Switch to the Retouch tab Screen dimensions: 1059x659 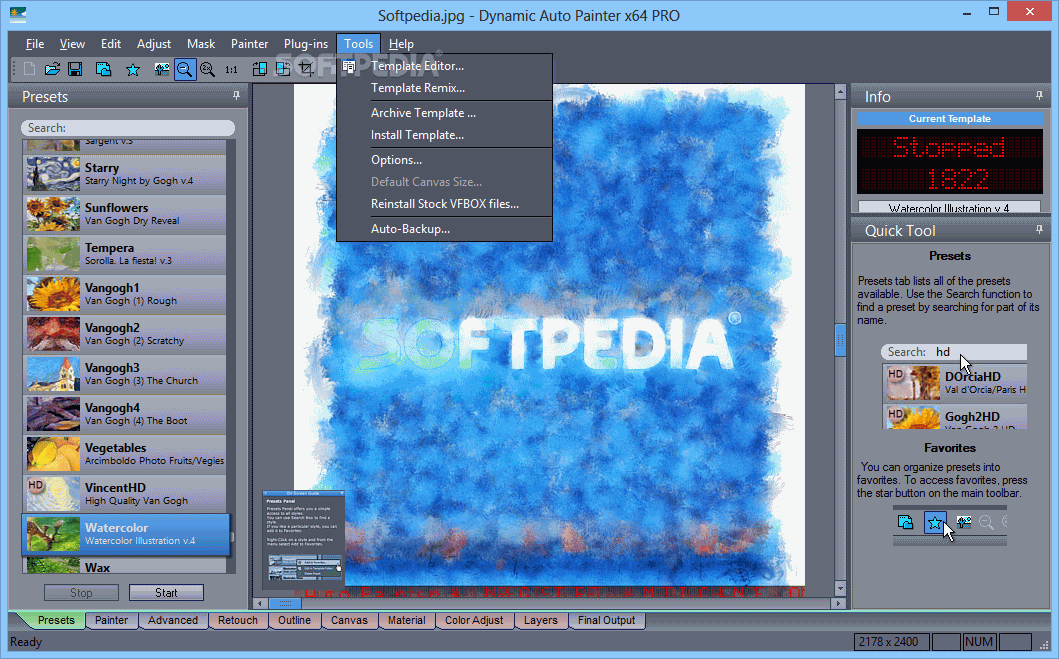click(x=238, y=621)
